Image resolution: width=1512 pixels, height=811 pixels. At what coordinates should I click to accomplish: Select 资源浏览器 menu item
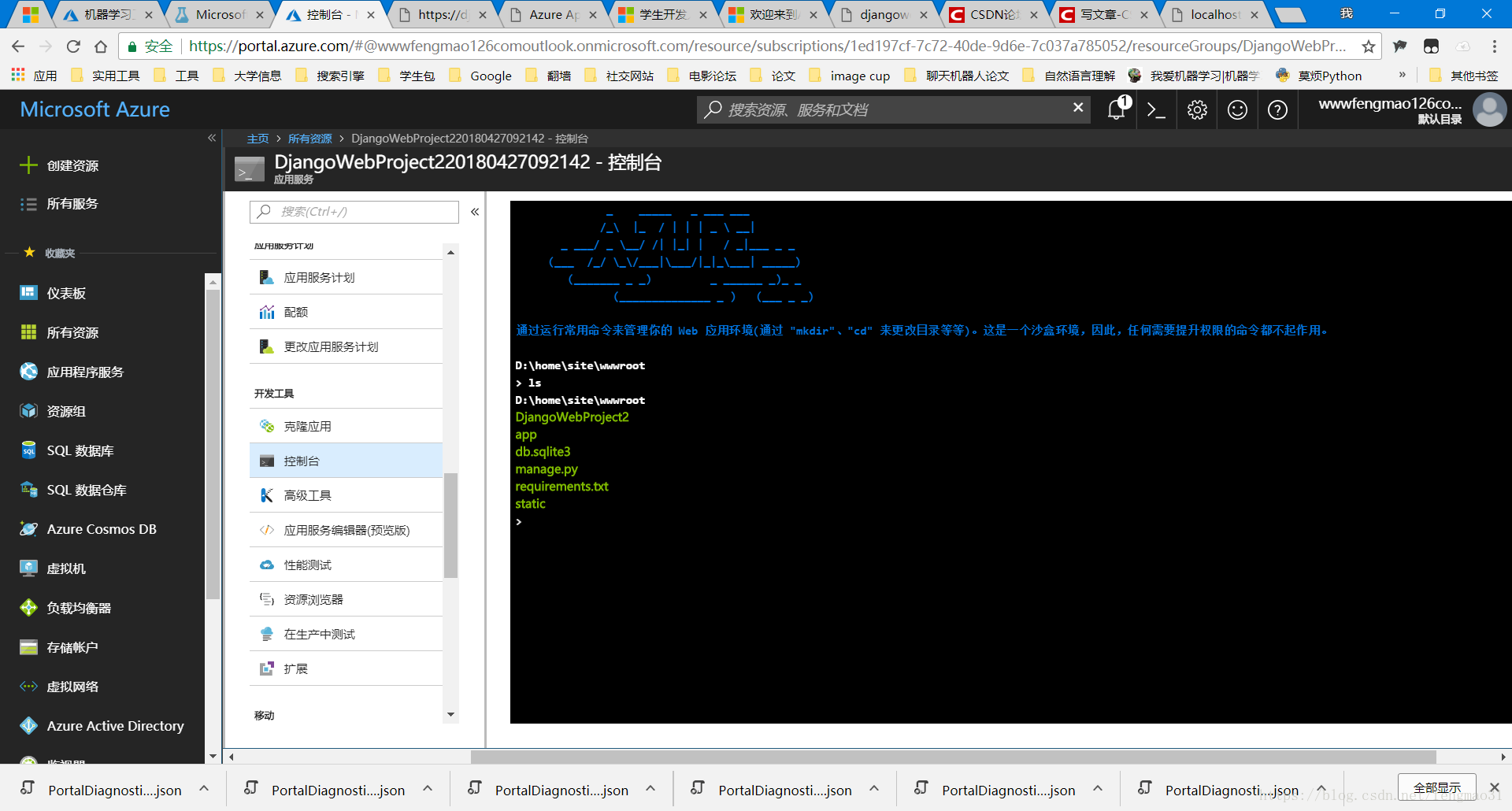pos(346,599)
